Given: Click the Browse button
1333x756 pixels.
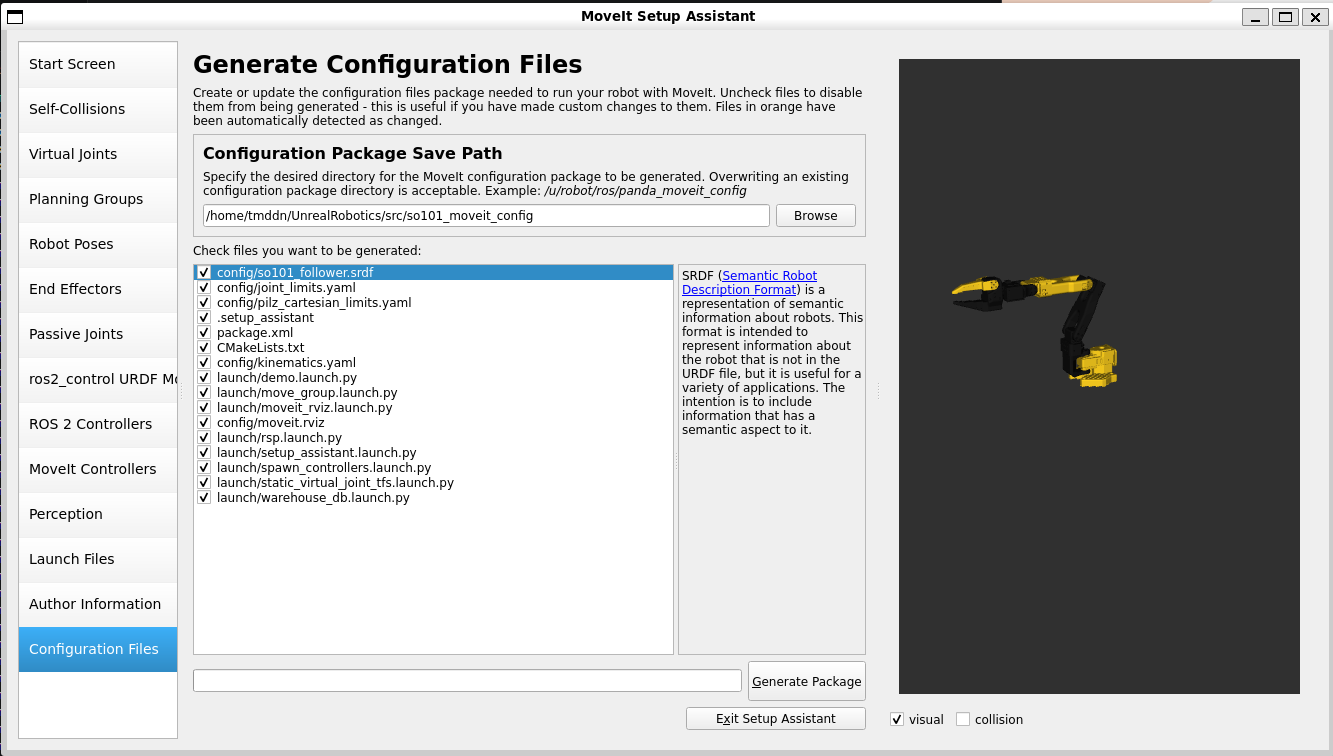Looking at the screenshot, I should tap(815, 216).
